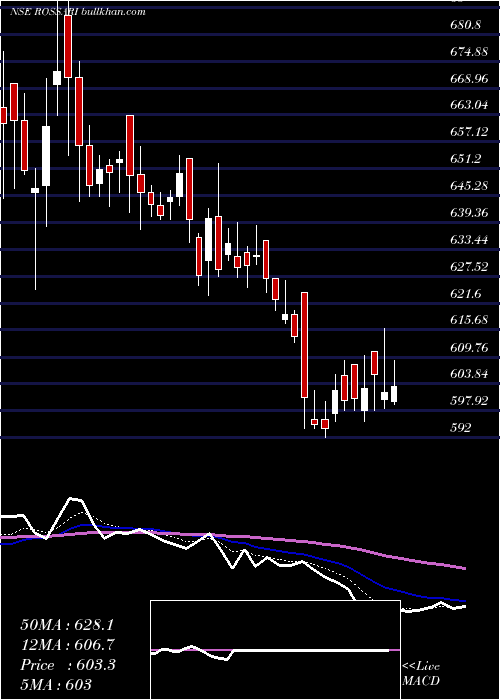Click the 5MA : 603 readout
Screen dimensions: 500x700
point(56,684)
